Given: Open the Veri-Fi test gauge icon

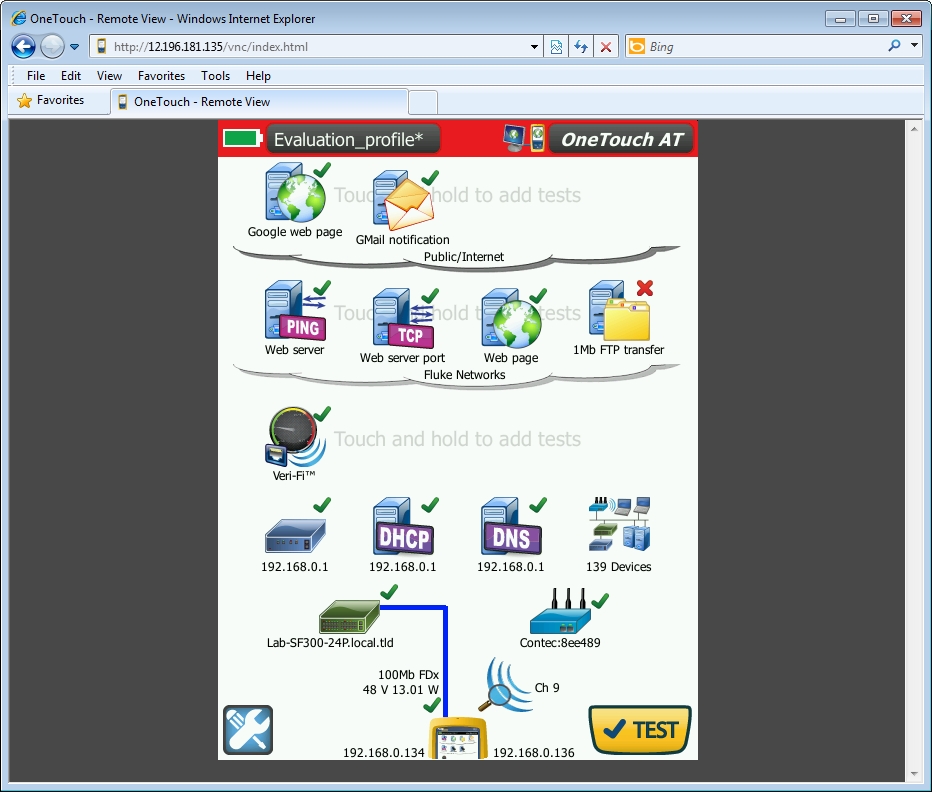Looking at the screenshot, I should click(x=293, y=438).
